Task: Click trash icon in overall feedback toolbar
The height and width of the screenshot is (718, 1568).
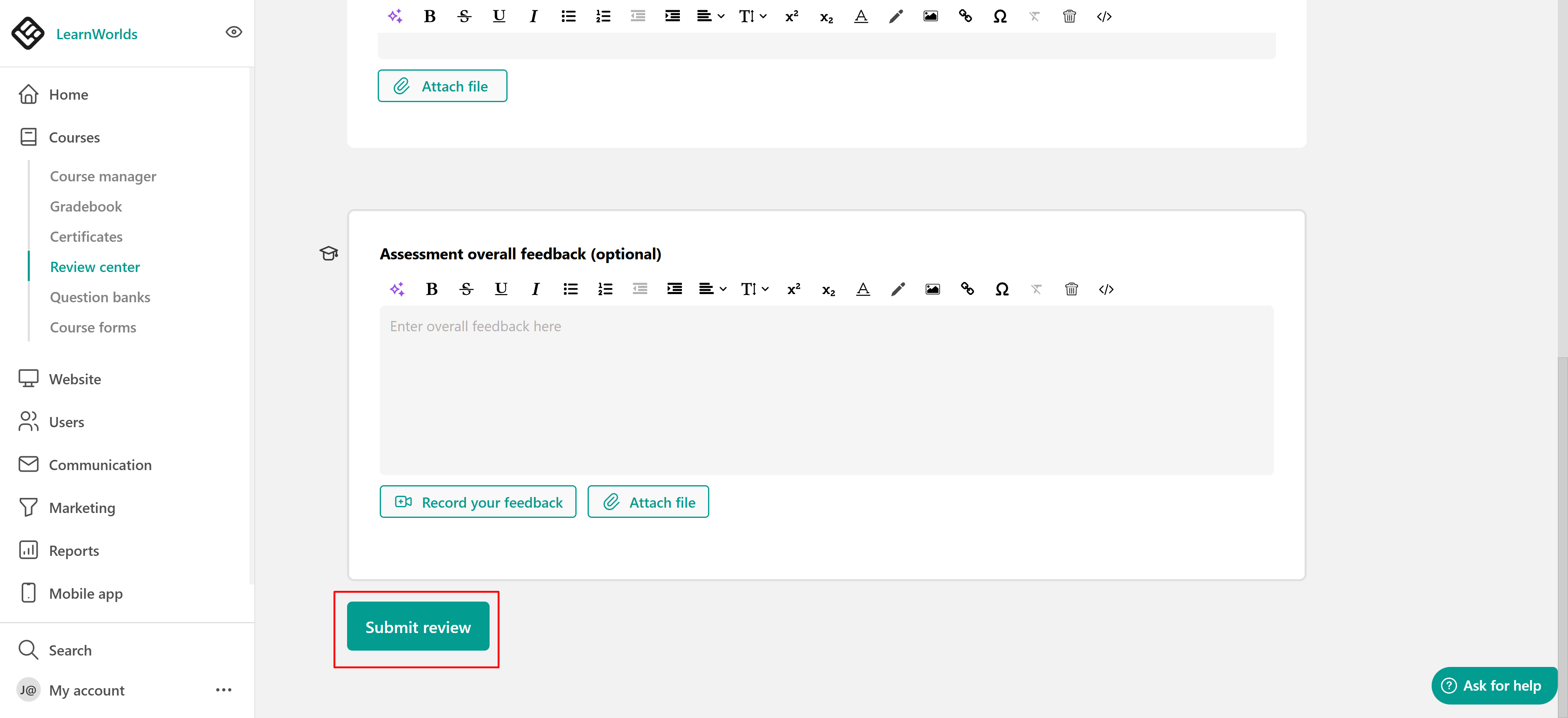Action: 1071,289
